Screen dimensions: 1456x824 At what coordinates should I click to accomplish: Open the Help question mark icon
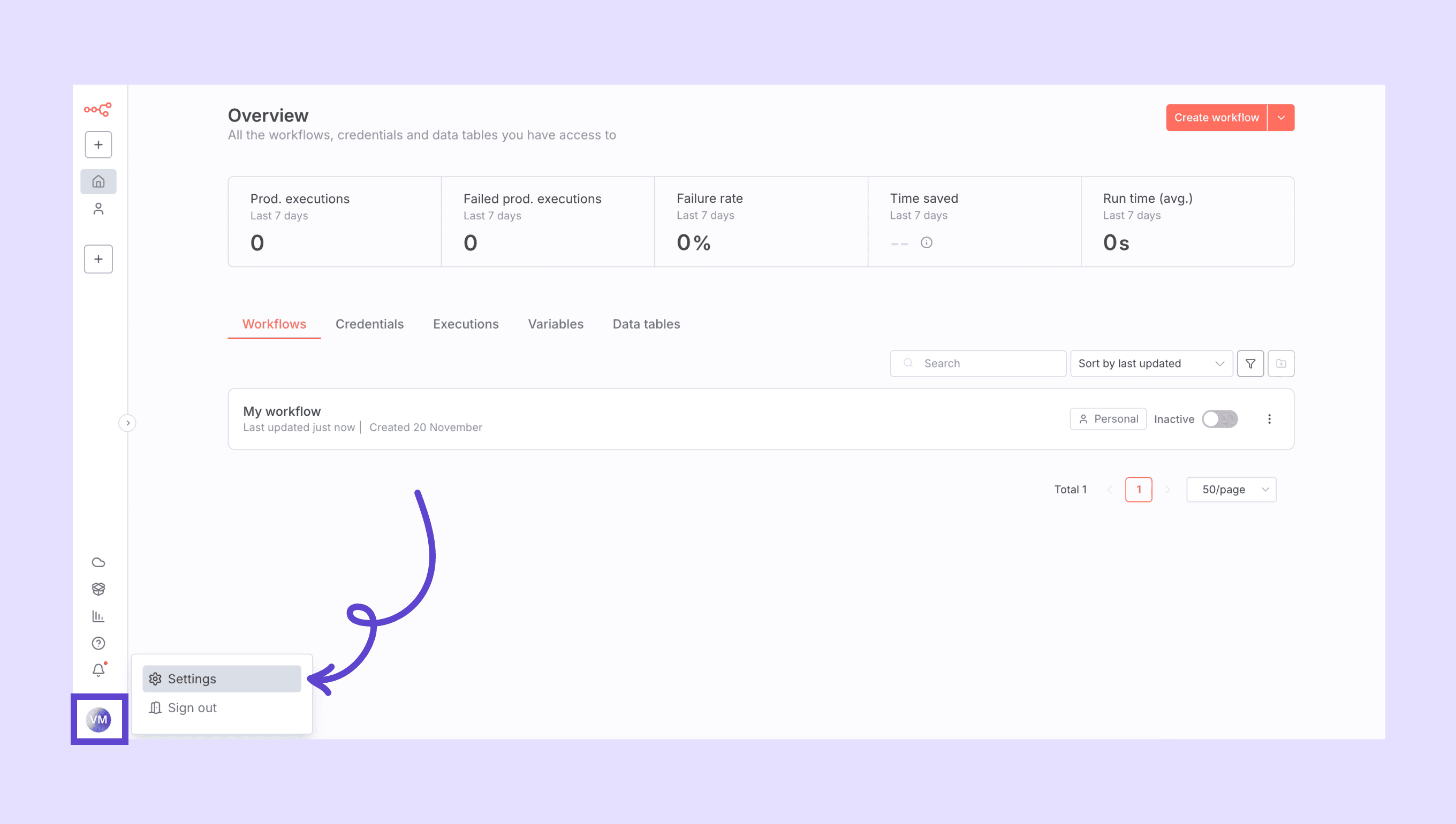[x=98, y=643]
